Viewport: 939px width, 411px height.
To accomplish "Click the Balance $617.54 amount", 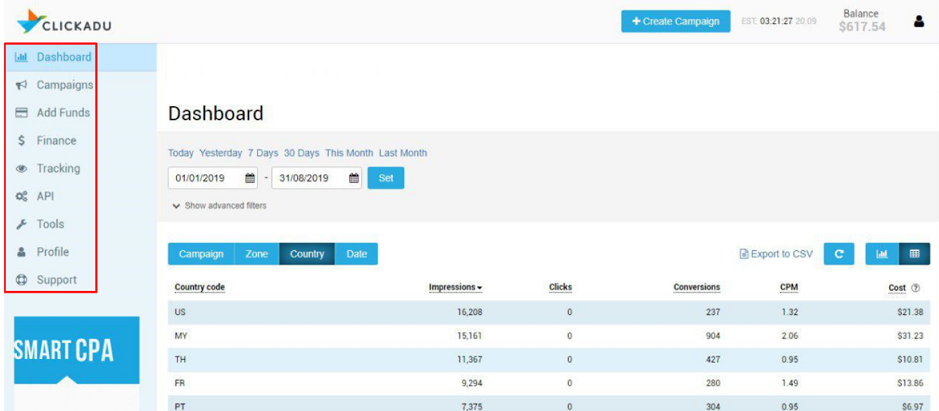I will point(862,27).
